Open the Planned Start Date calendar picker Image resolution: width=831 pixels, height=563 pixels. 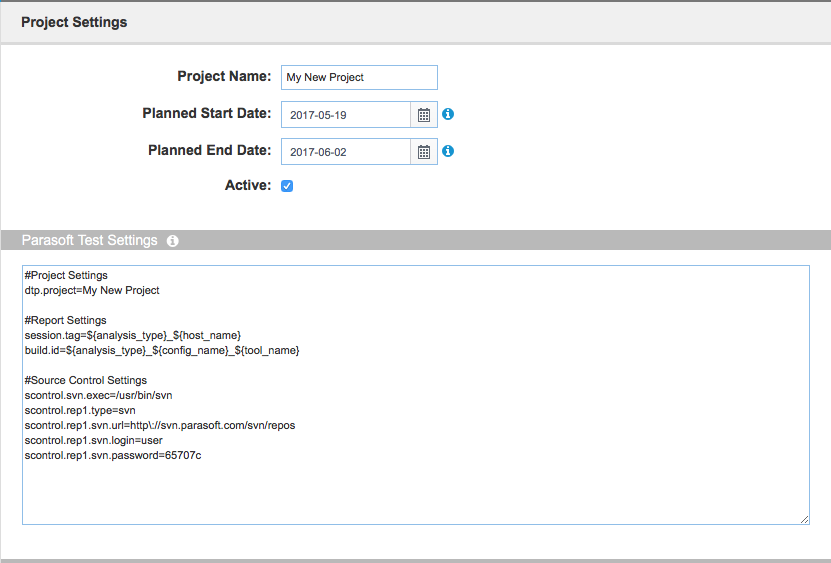coord(424,115)
